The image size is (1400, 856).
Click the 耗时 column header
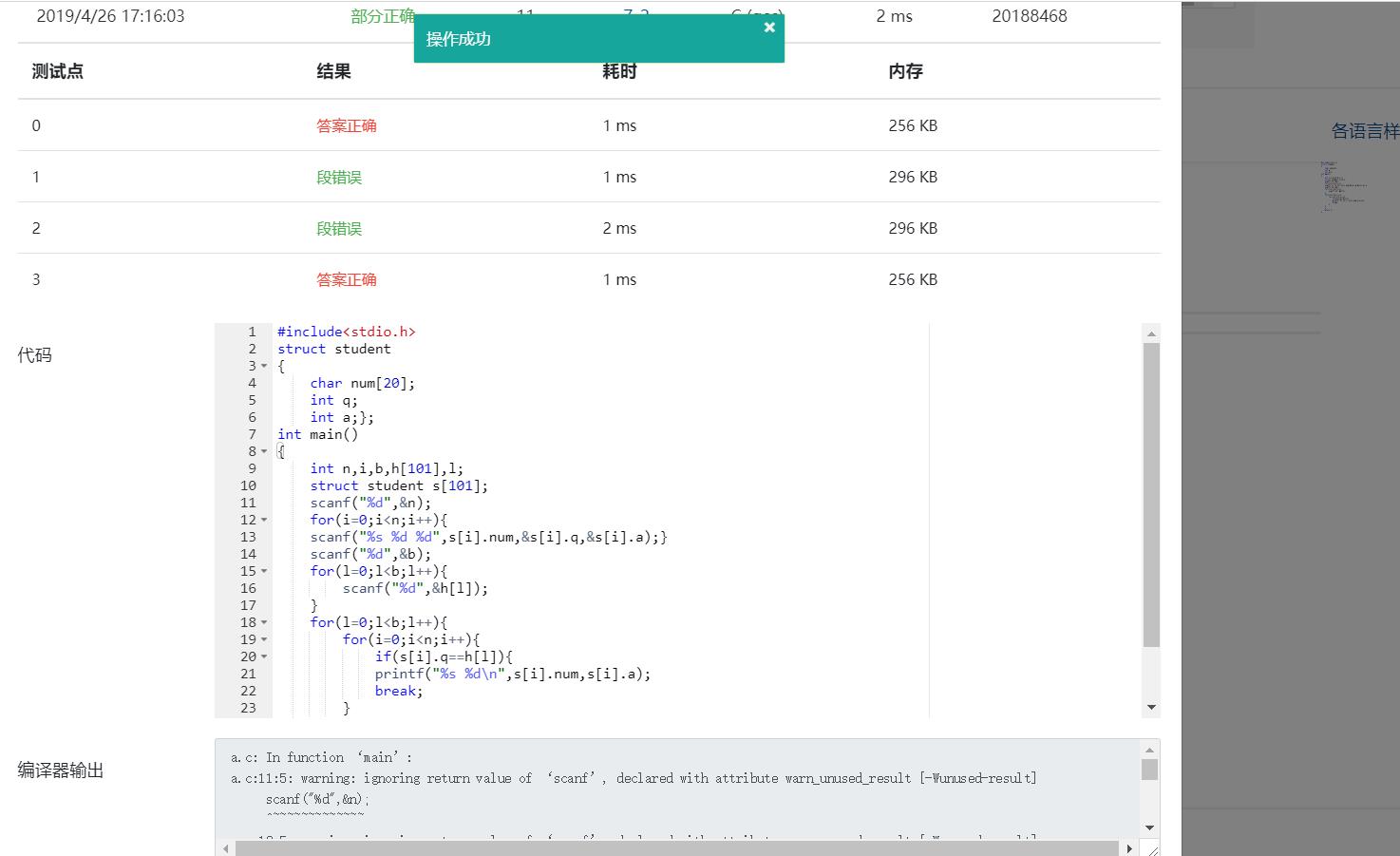tap(620, 71)
